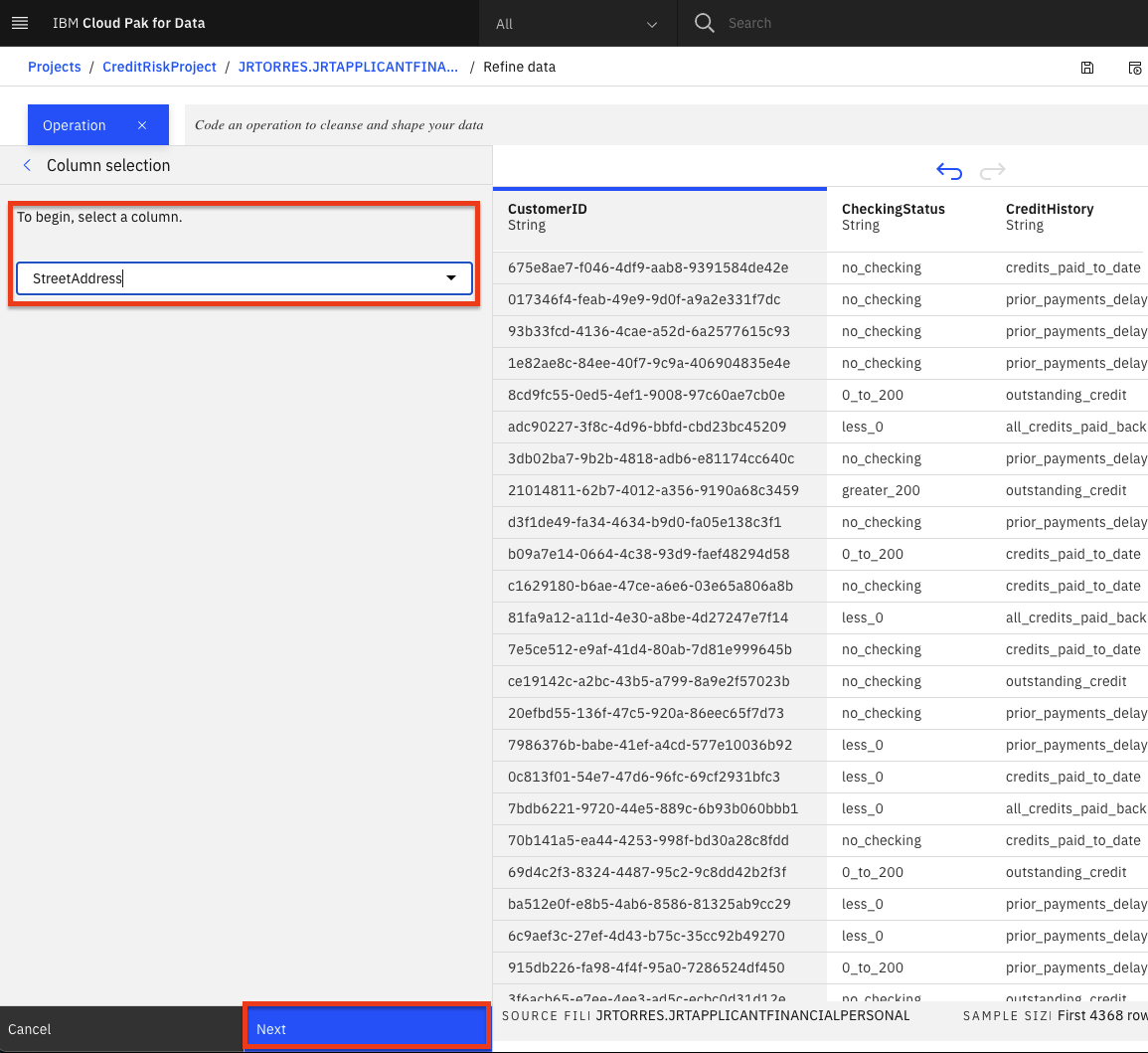This screenshot has height=1053, width=1148.
Task: Open the All category dropdown
Action: click(x=576, y=24)
